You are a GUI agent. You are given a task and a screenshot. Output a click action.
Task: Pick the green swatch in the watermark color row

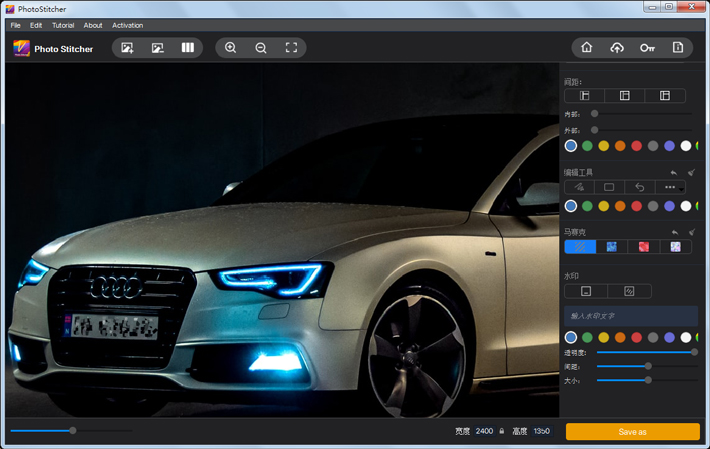(587, 337)
